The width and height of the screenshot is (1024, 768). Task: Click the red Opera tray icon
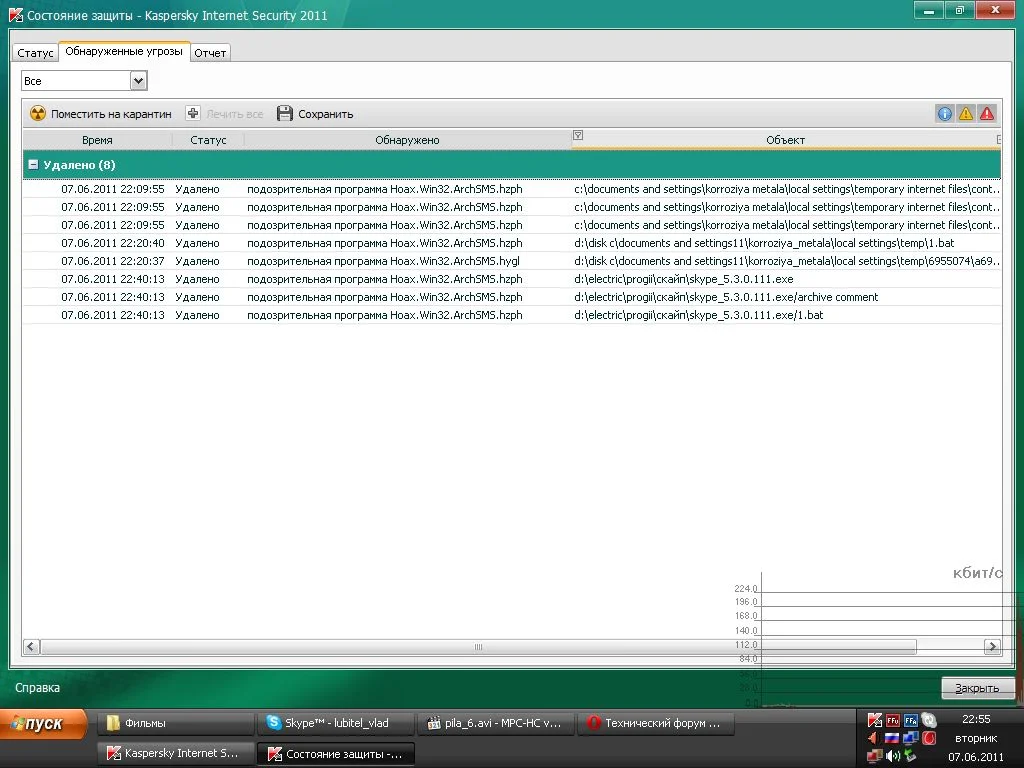click(929, 739)
